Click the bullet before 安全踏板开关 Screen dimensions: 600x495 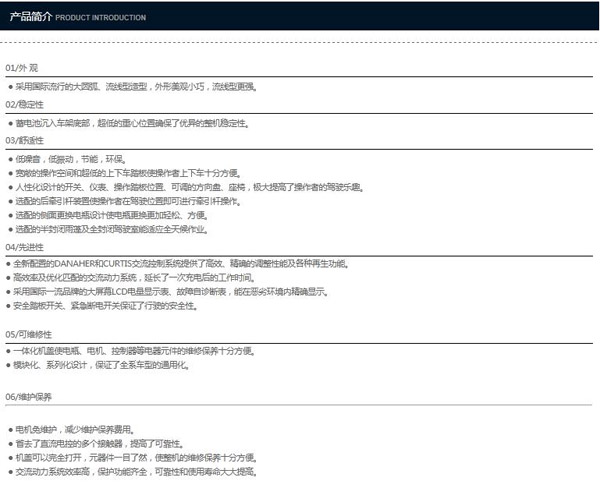tap(9, 305)
